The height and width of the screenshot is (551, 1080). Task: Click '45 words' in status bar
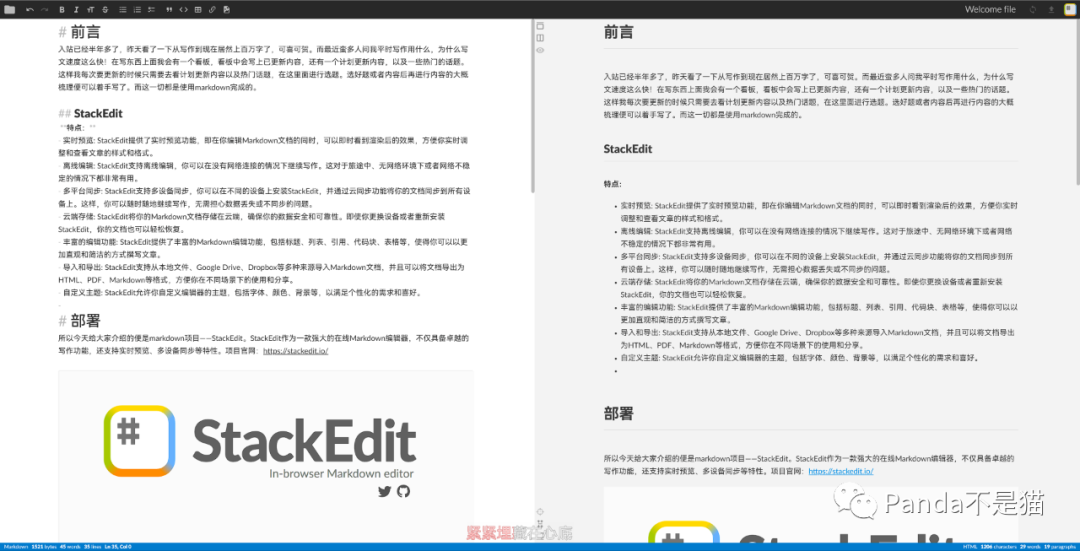click(x=70, y=547)
